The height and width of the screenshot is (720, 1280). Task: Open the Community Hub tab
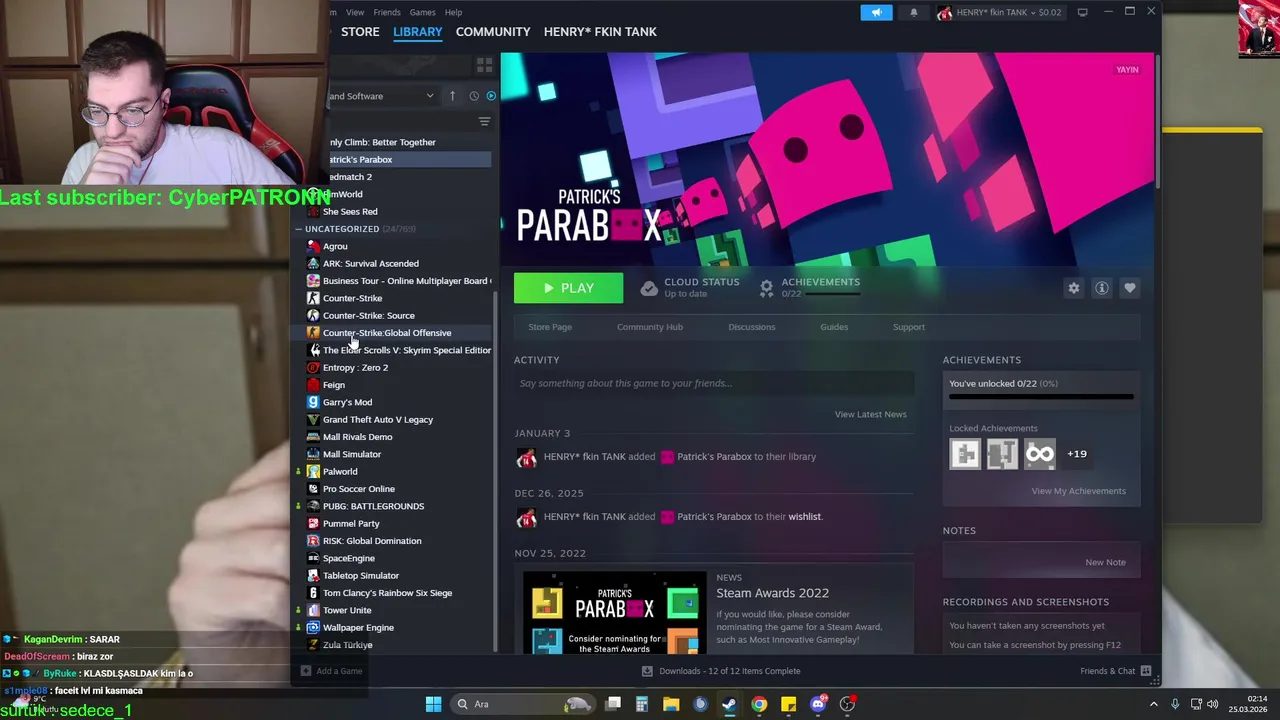650,327
